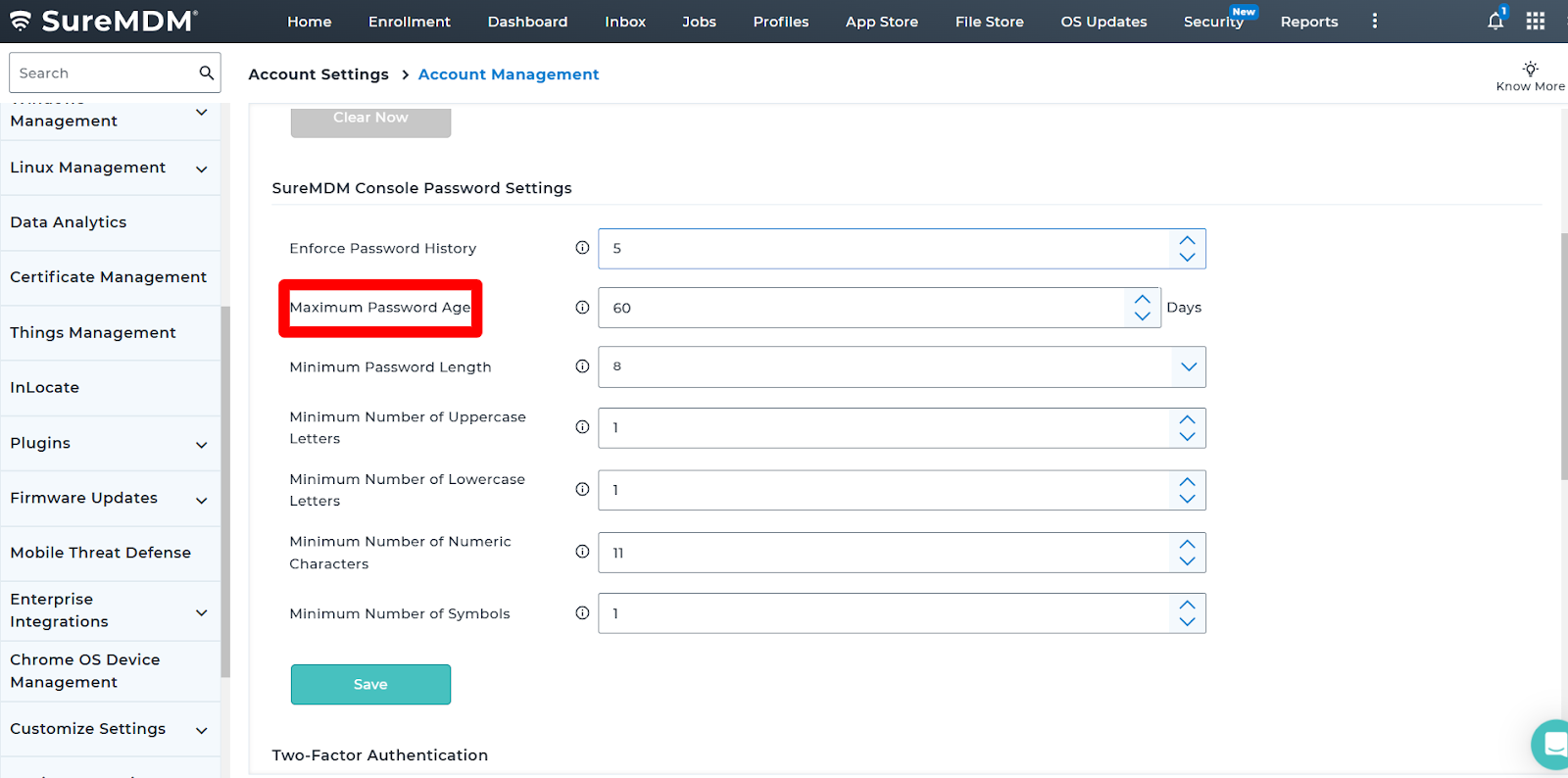
Task: Click the sidebar vertical scrollbar
Action: (x=225, y=492)
